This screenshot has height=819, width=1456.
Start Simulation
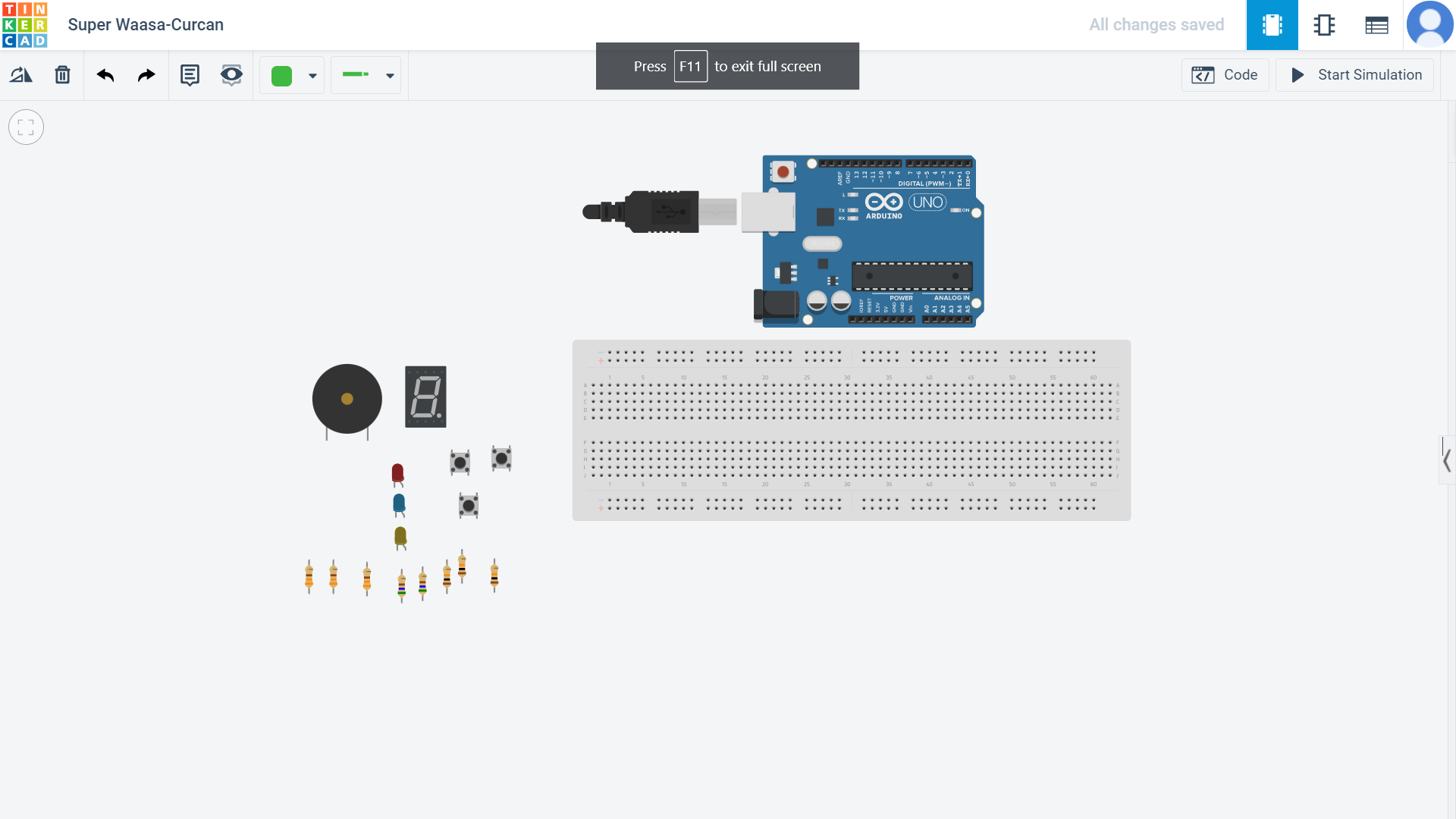tap(1354, 75)
